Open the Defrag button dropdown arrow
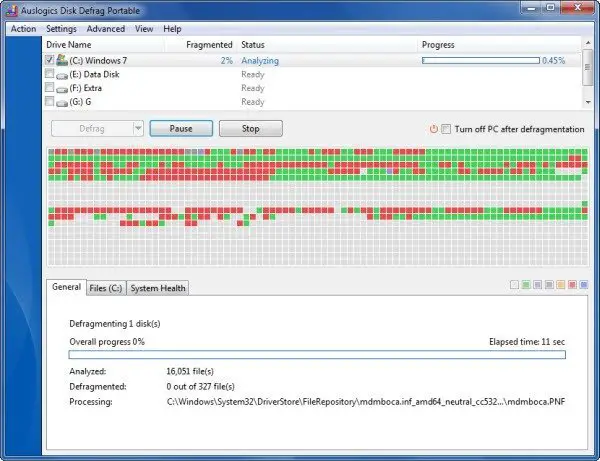The image size is (600, 461). tap(138, 129)
